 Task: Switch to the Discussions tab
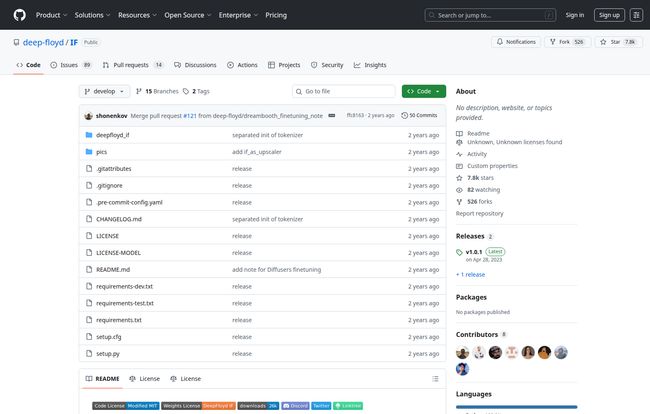195,65
